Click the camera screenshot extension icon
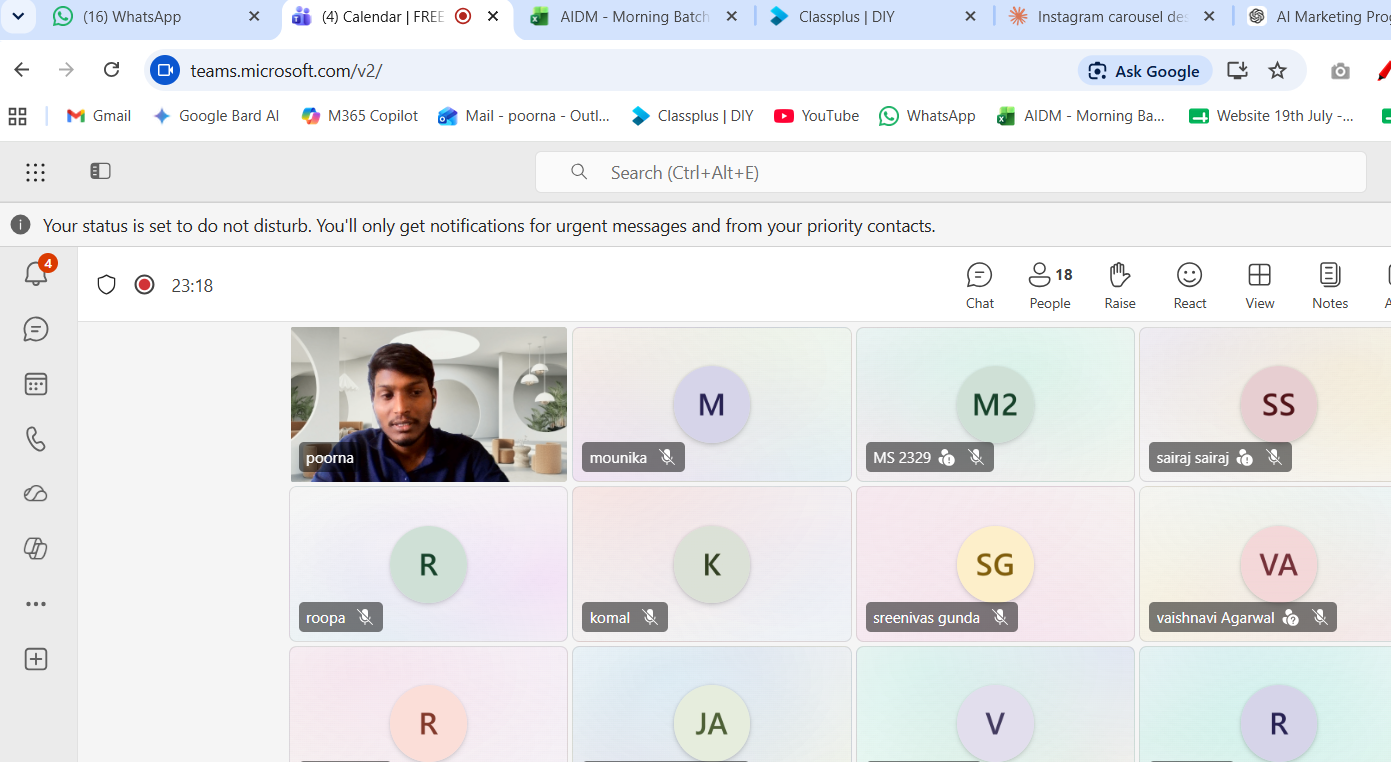Screen dimensions: 1391x762 click(1340, 71)
